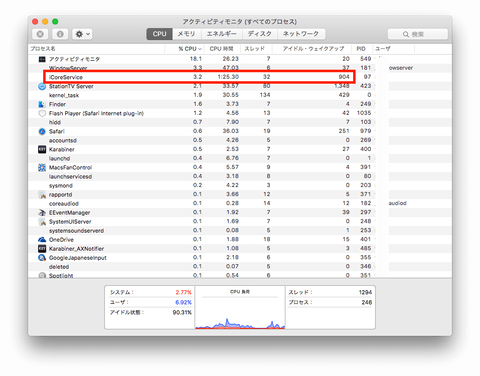
Task: Click the GoogleJapaneseInput process name
Action: [78, 258]
